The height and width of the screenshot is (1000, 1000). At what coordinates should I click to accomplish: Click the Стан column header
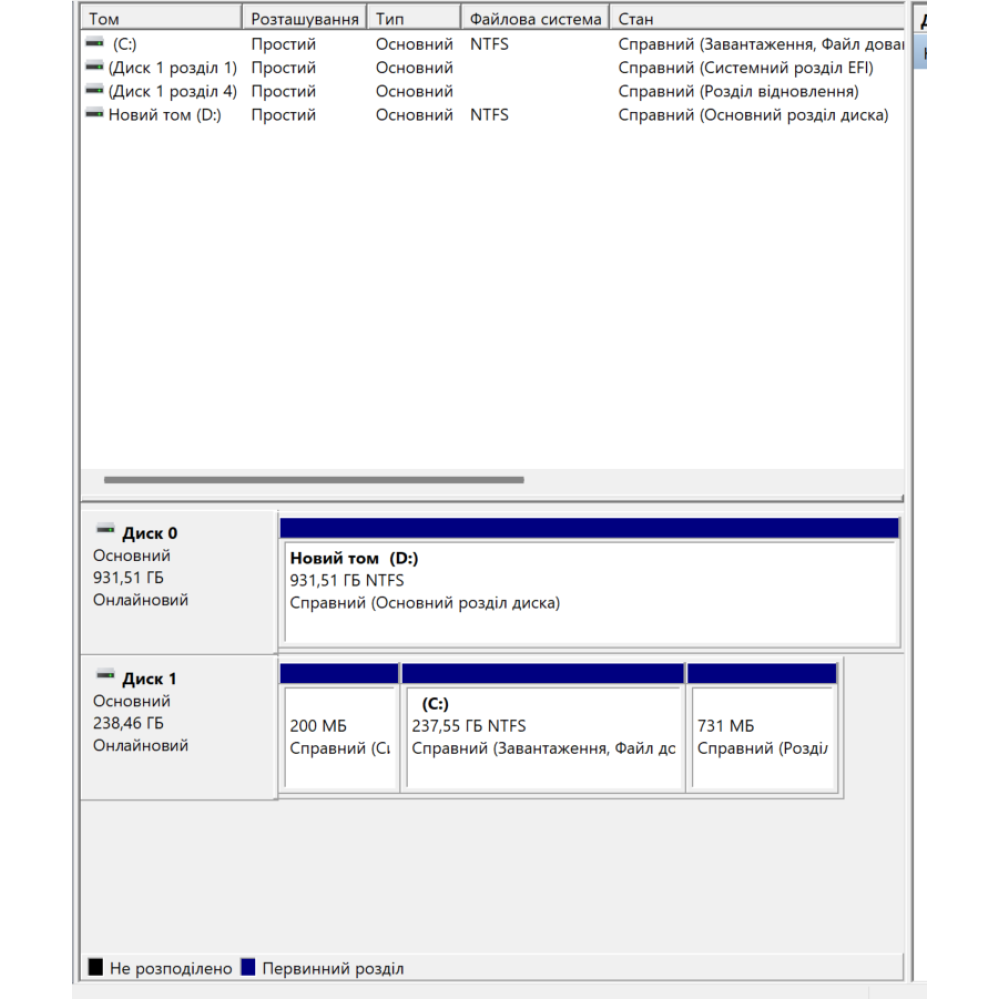[755, 19]
